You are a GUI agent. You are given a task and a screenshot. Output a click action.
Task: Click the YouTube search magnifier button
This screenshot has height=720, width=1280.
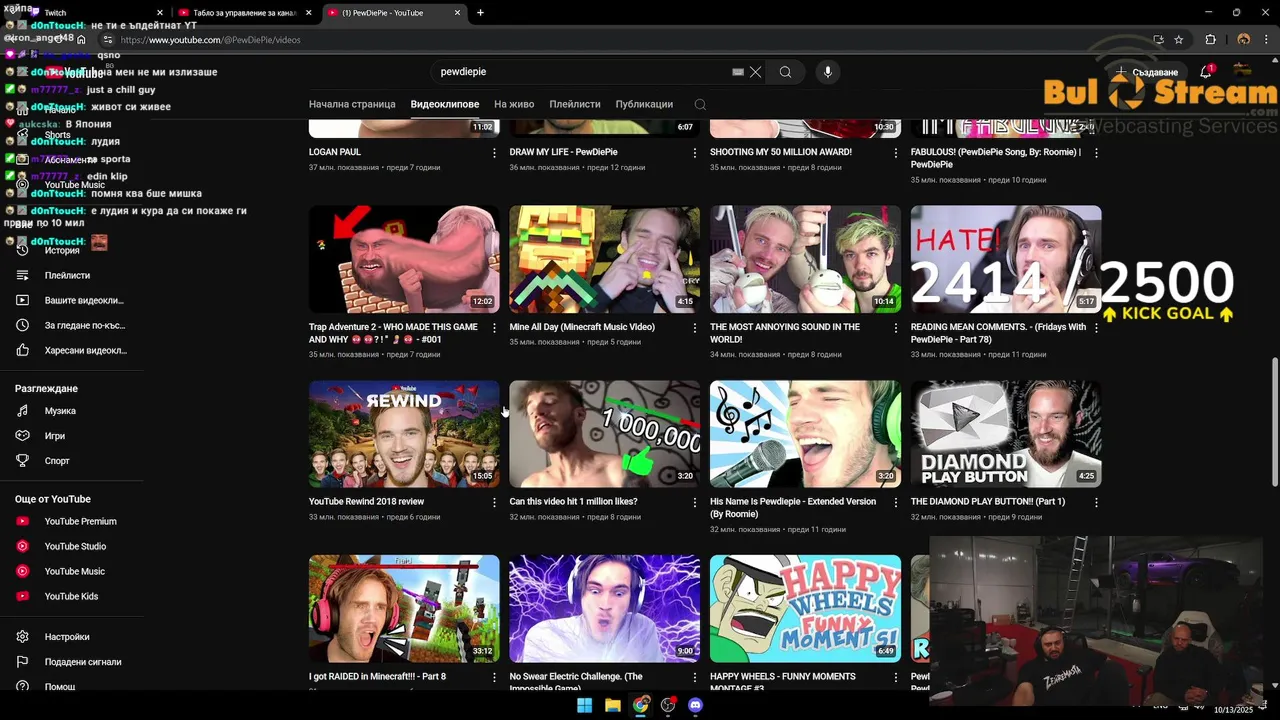(786, 72)
